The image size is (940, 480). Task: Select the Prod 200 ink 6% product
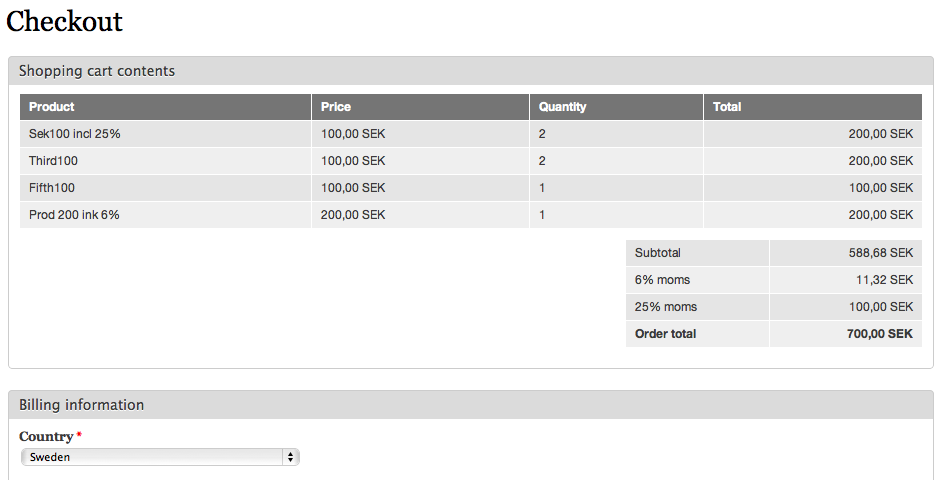pyautogui.click(x=74, y=215)
